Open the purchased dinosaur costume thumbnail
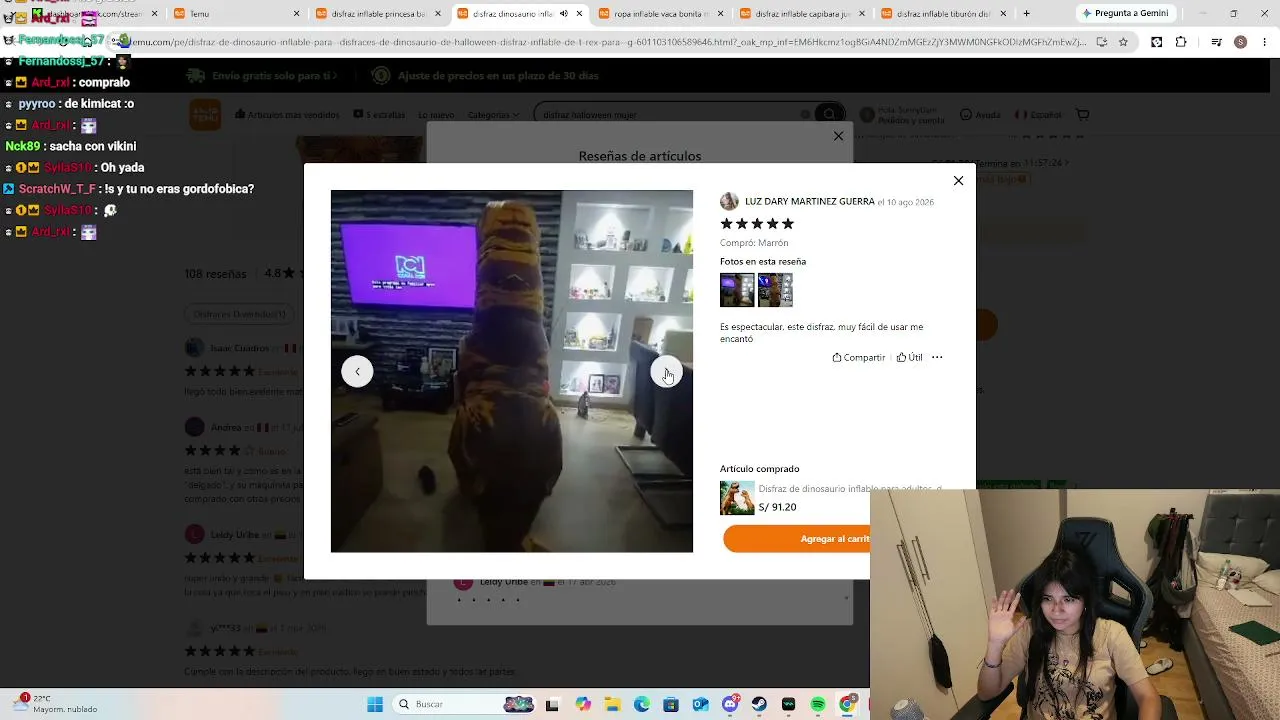1280x720 pixels. tap(737, 498)
